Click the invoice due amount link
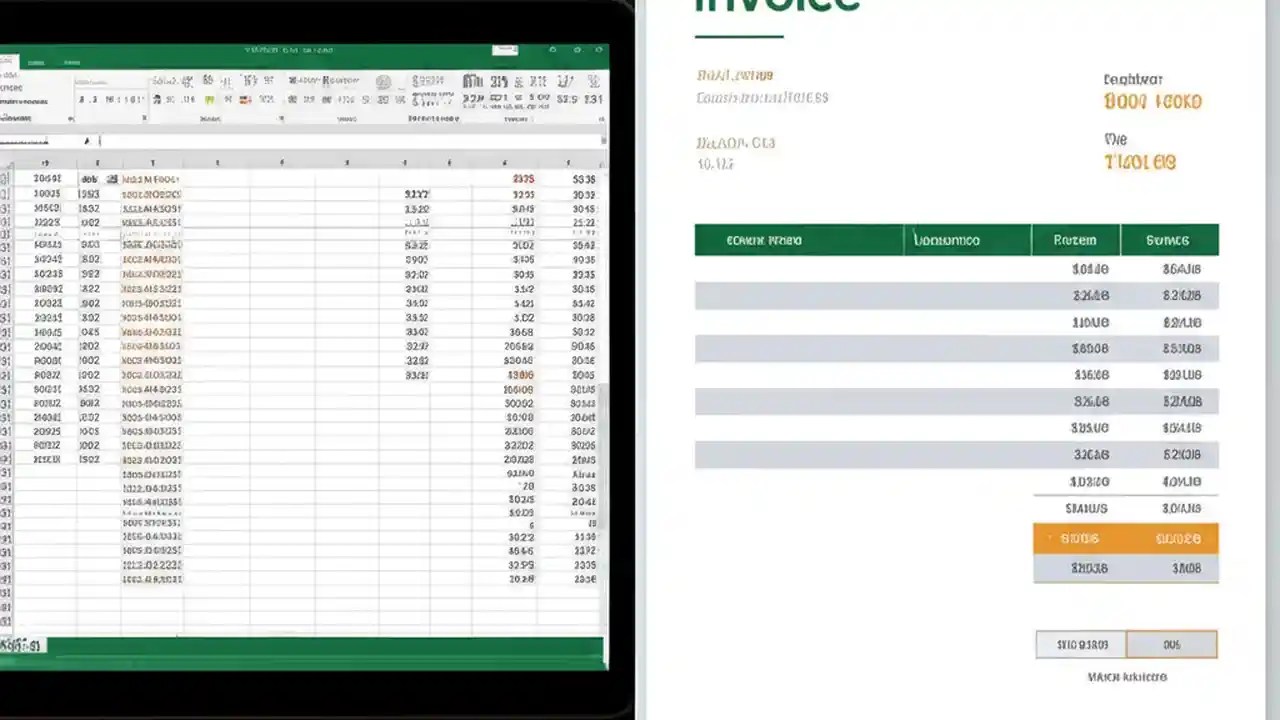This screenshot has height=720, width=1280. pyautogui.click(x=1140, y=162)
